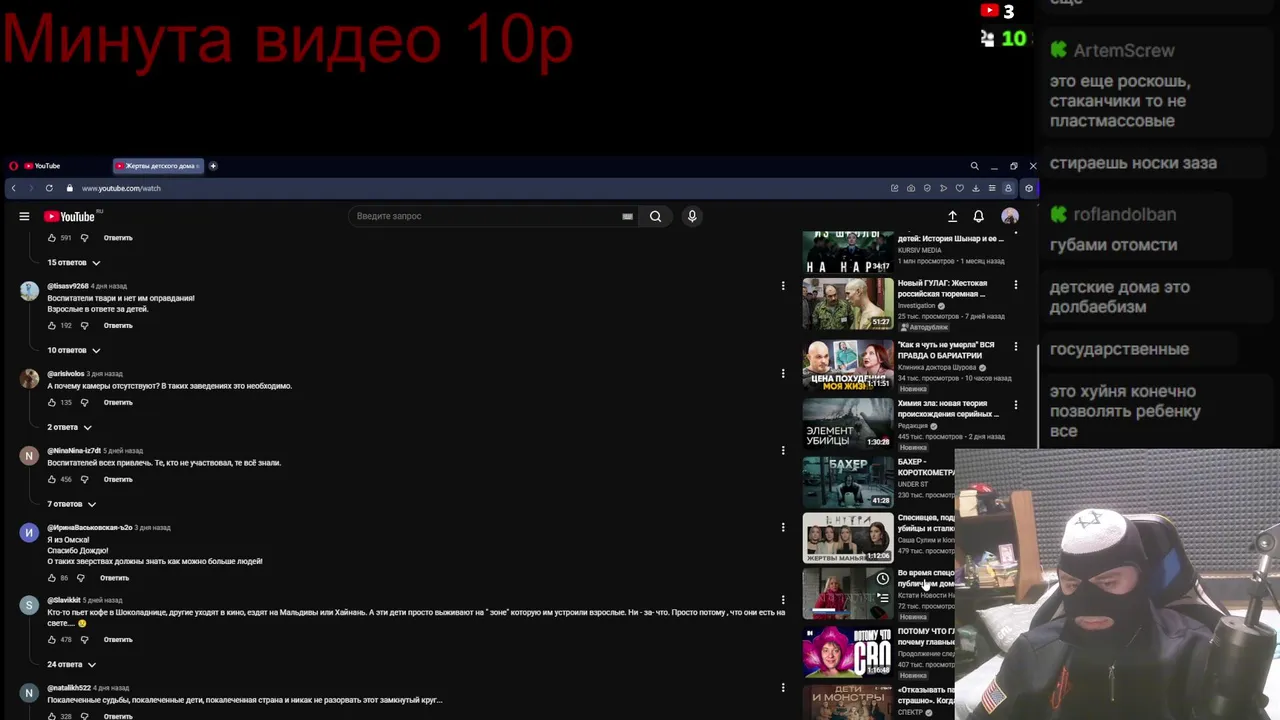This screenshot has width=1280, height=720.
Task: Open the YouTube hamburger guide menu
Action: [x=24, y=216]
